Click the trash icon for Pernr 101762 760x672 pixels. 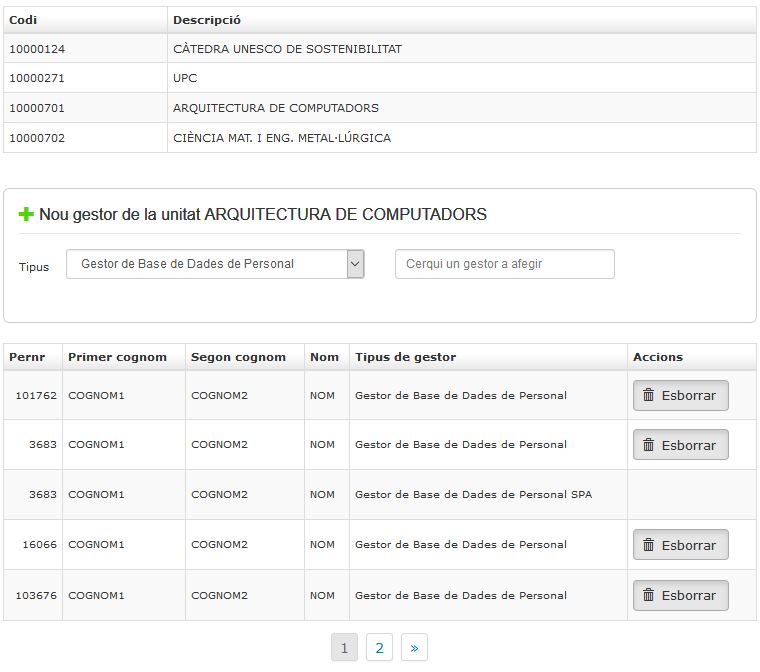click(x=648, y=395)
